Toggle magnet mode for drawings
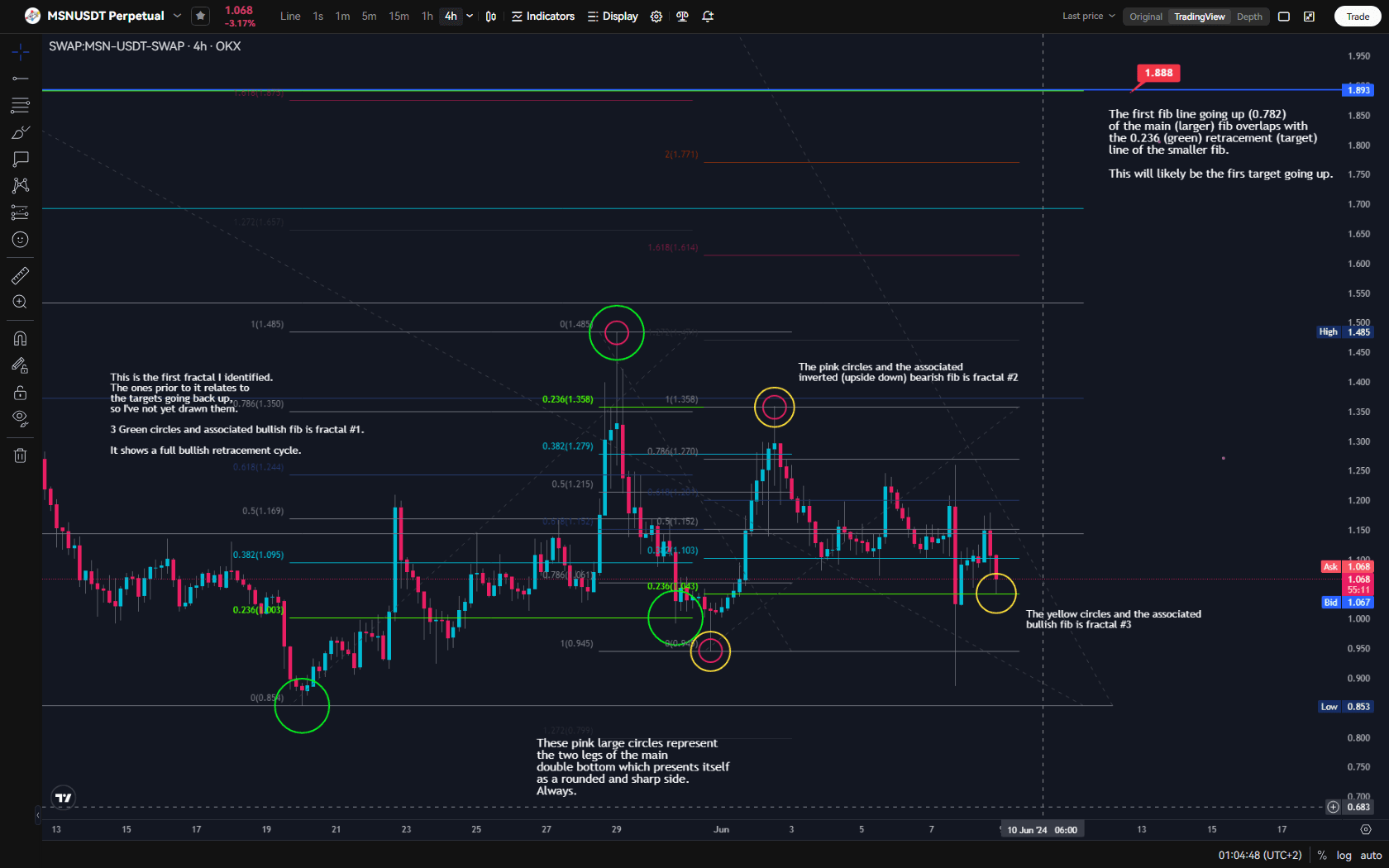1389x868 pixels. [x=21, y=338]
